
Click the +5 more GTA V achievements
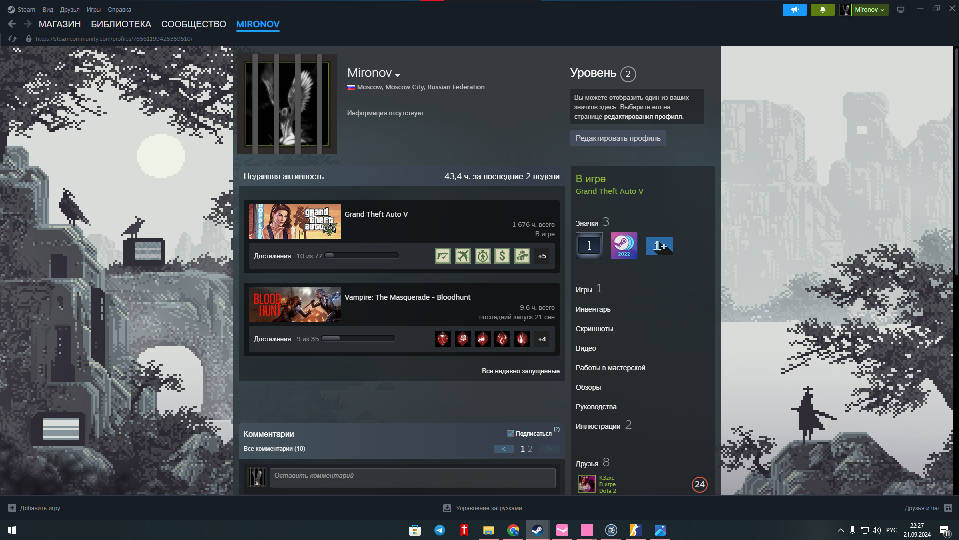[x=542, y=256]
